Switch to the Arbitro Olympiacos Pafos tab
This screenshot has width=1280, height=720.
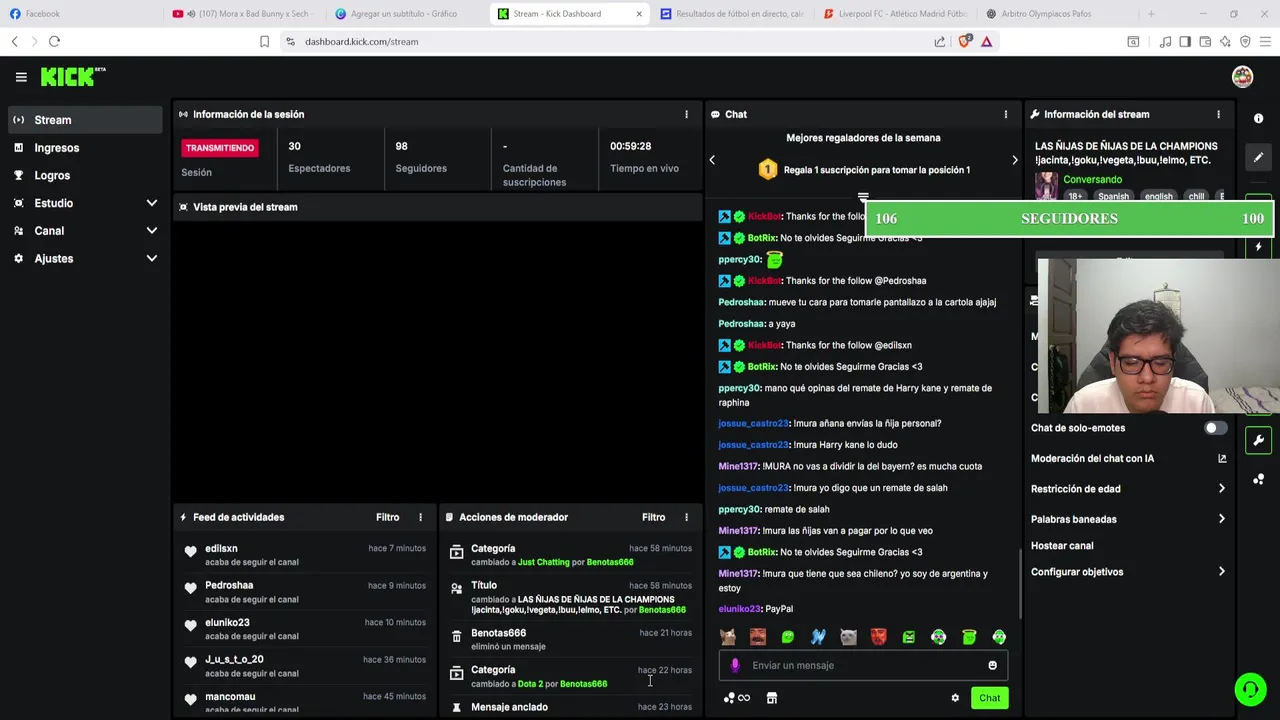(x=1058, y=14)
